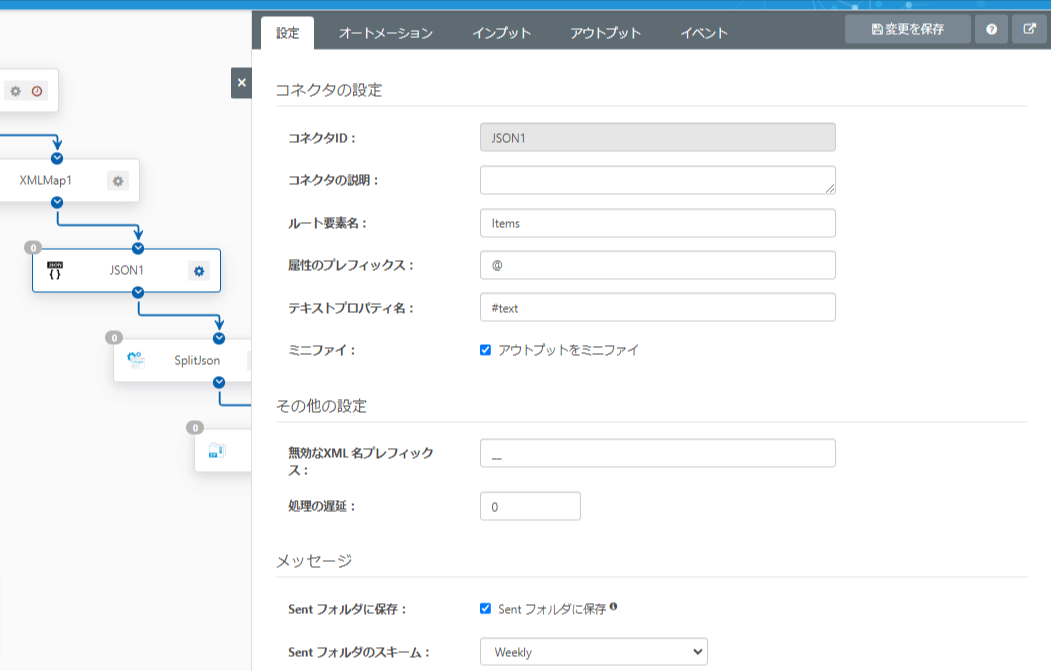Screen dimensions: 1051x671
Task: Click the JSON braces icon on JSON1
Action: tap(55, 270)
